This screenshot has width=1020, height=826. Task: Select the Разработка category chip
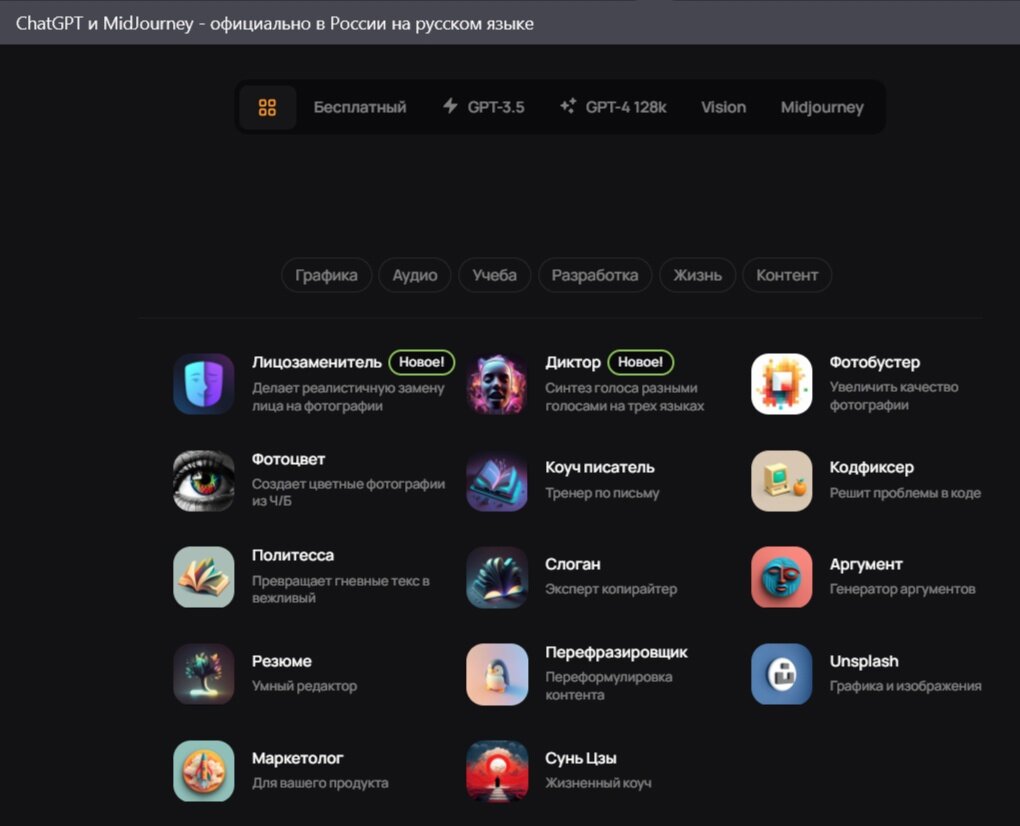coord(595,275)
